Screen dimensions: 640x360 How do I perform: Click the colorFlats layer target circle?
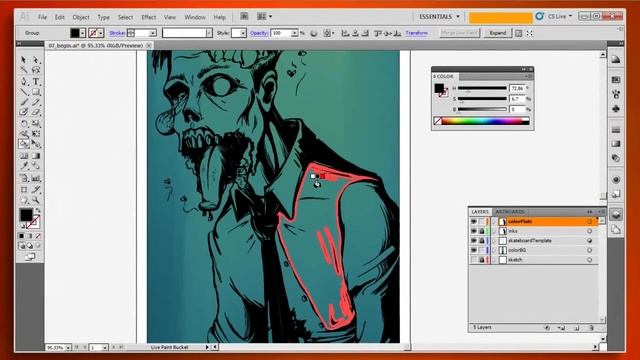[x=589, y=221]
